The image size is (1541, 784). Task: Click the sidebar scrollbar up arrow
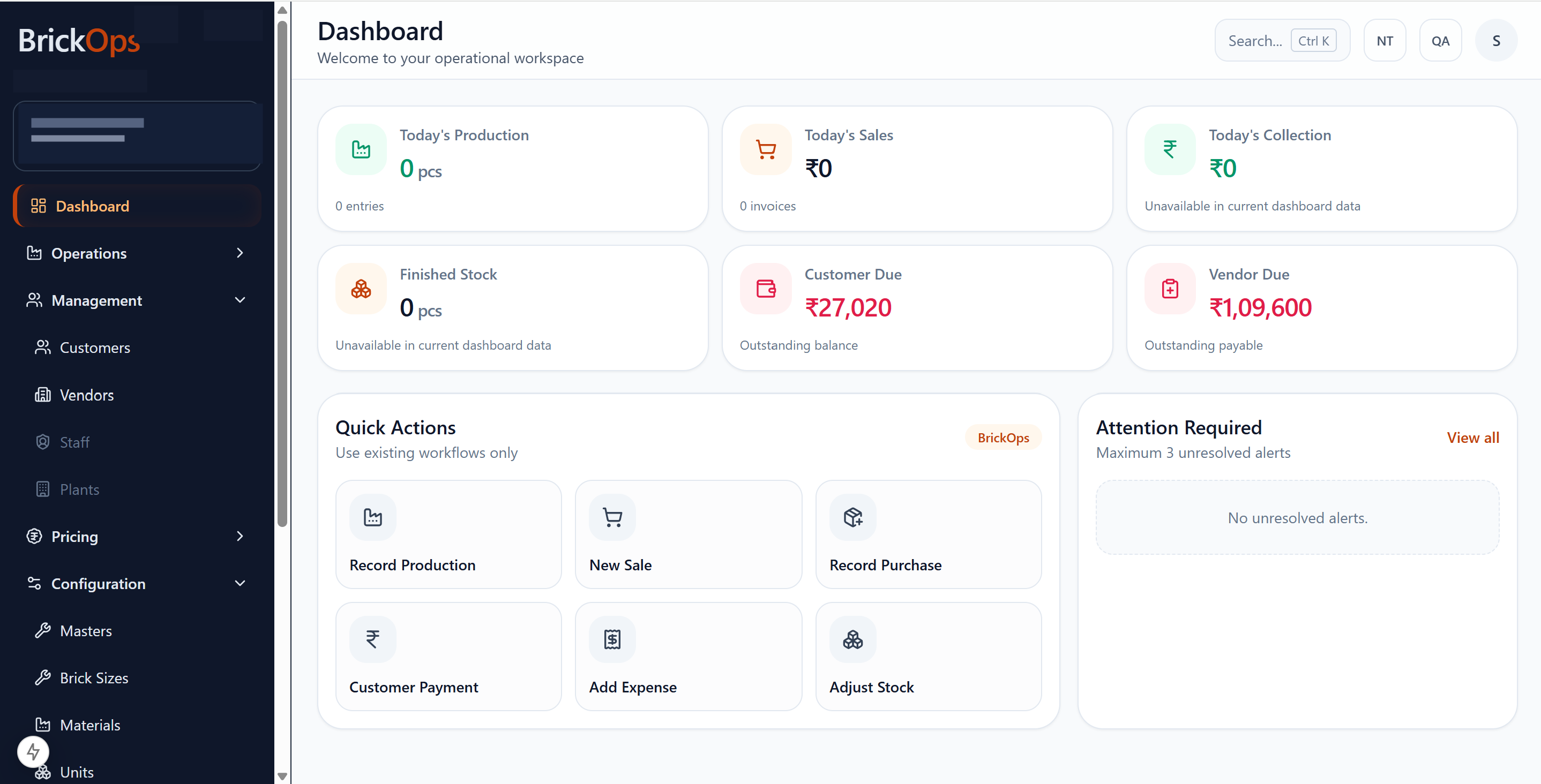tap(282, 10)
